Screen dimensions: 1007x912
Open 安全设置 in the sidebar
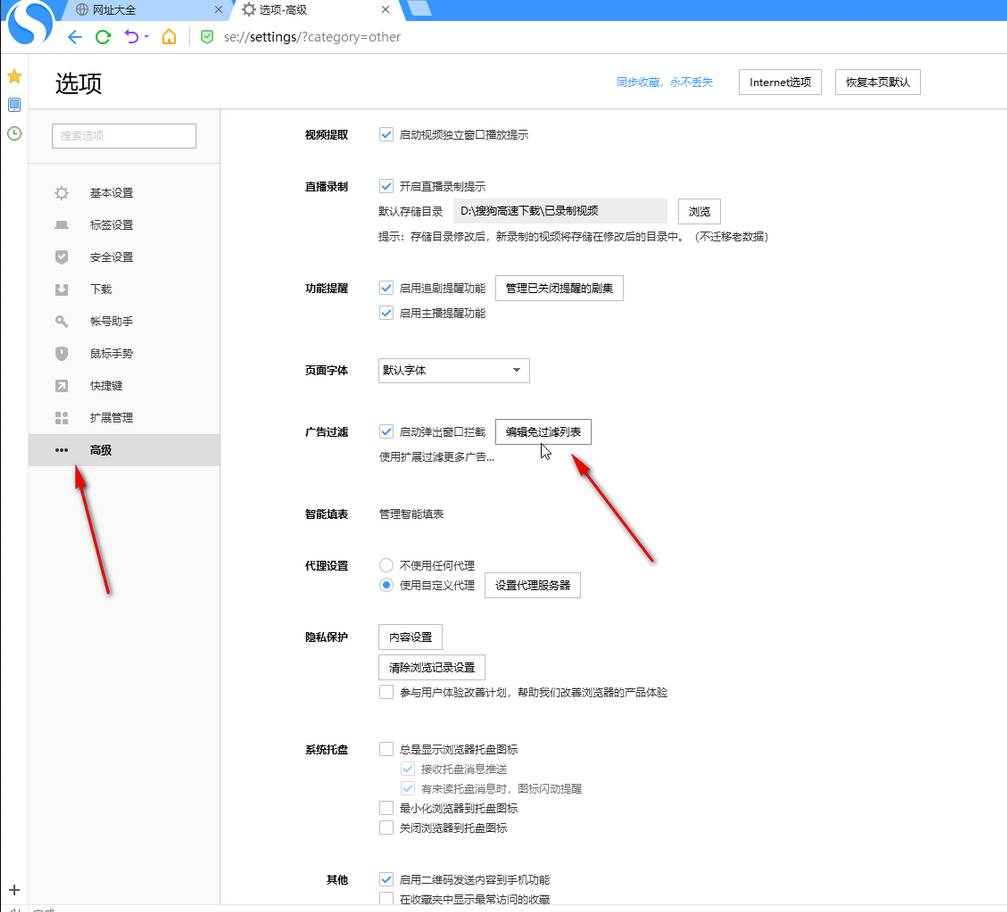click(x=124, y=257)
